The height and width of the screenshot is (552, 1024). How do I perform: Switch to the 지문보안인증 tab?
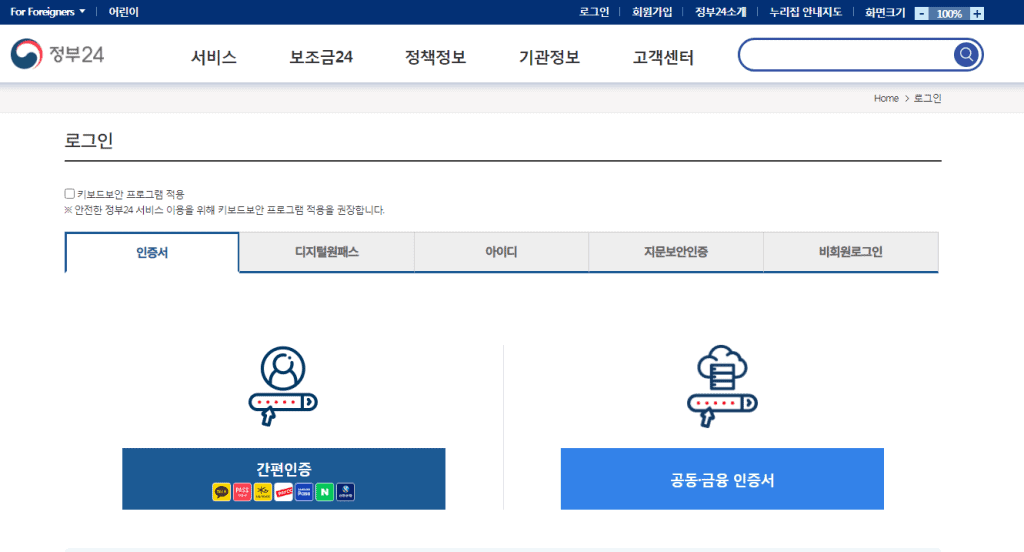point(676,252)
